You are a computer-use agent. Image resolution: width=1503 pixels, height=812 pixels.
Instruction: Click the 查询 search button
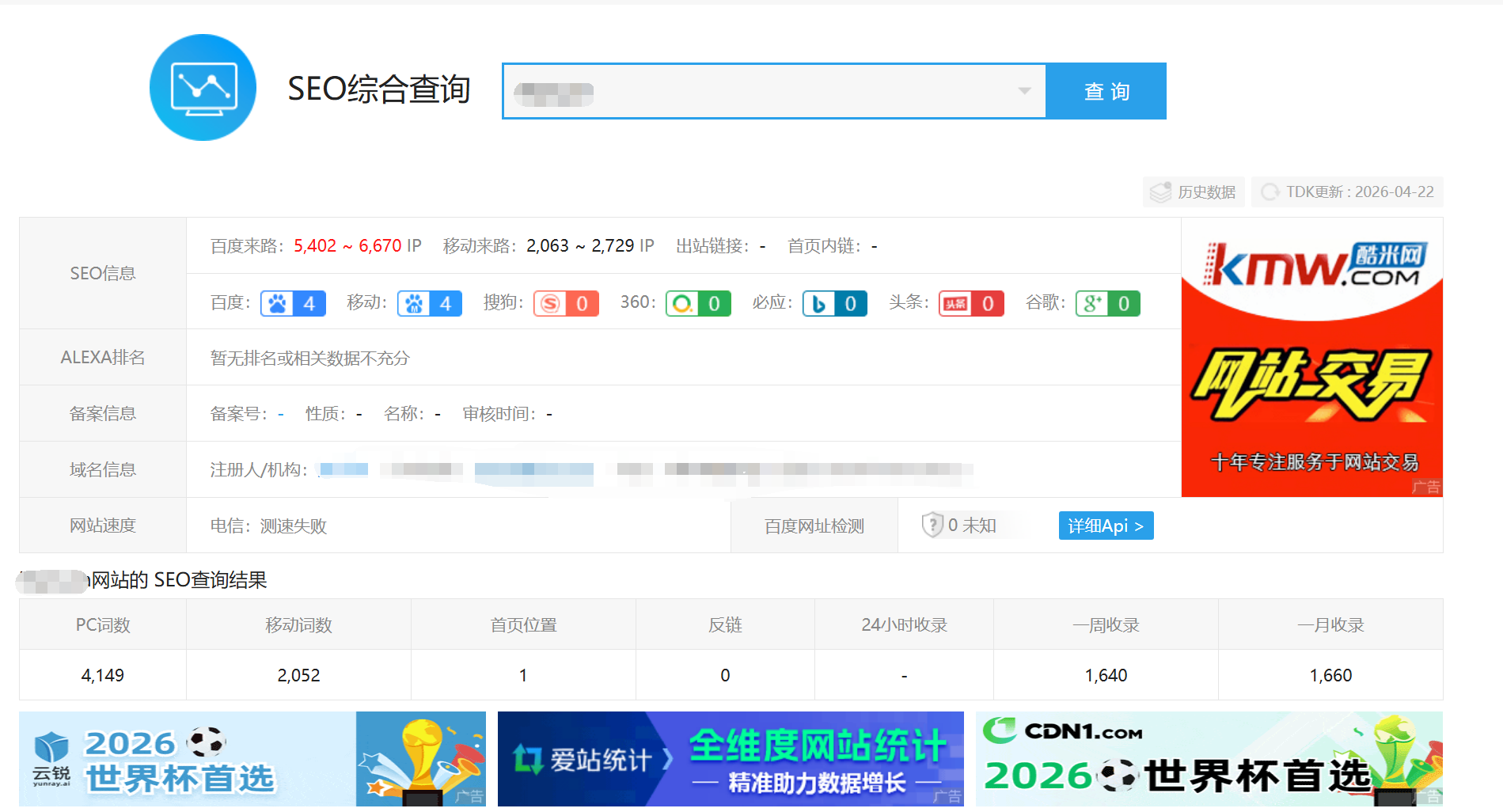coord(1106,91)
